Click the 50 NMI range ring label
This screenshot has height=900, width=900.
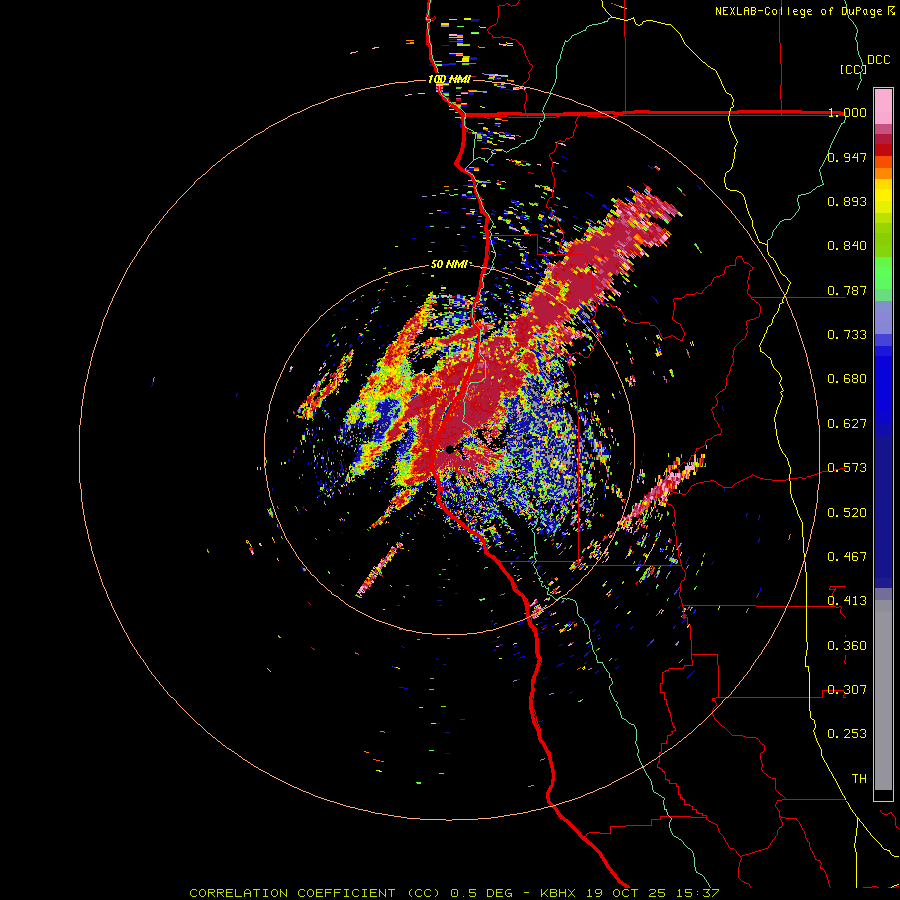click(449, 264)
